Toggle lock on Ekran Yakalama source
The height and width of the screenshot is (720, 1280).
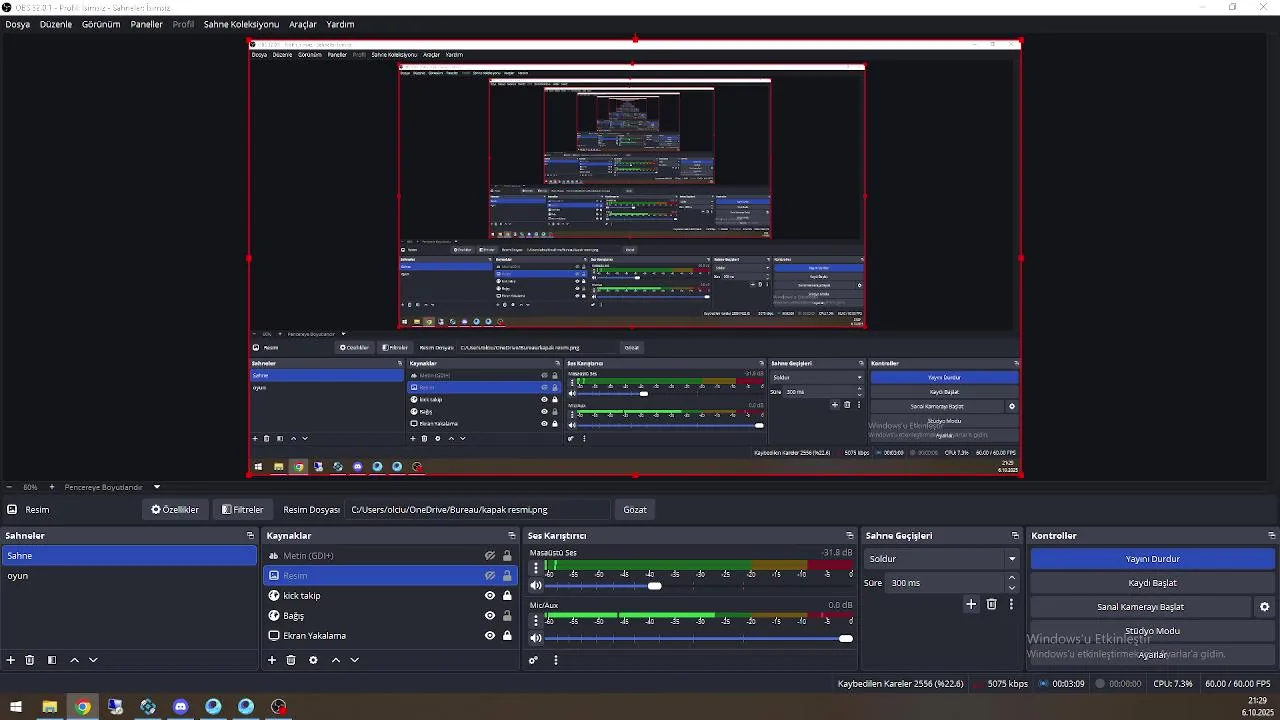click(x=507, y=636)
